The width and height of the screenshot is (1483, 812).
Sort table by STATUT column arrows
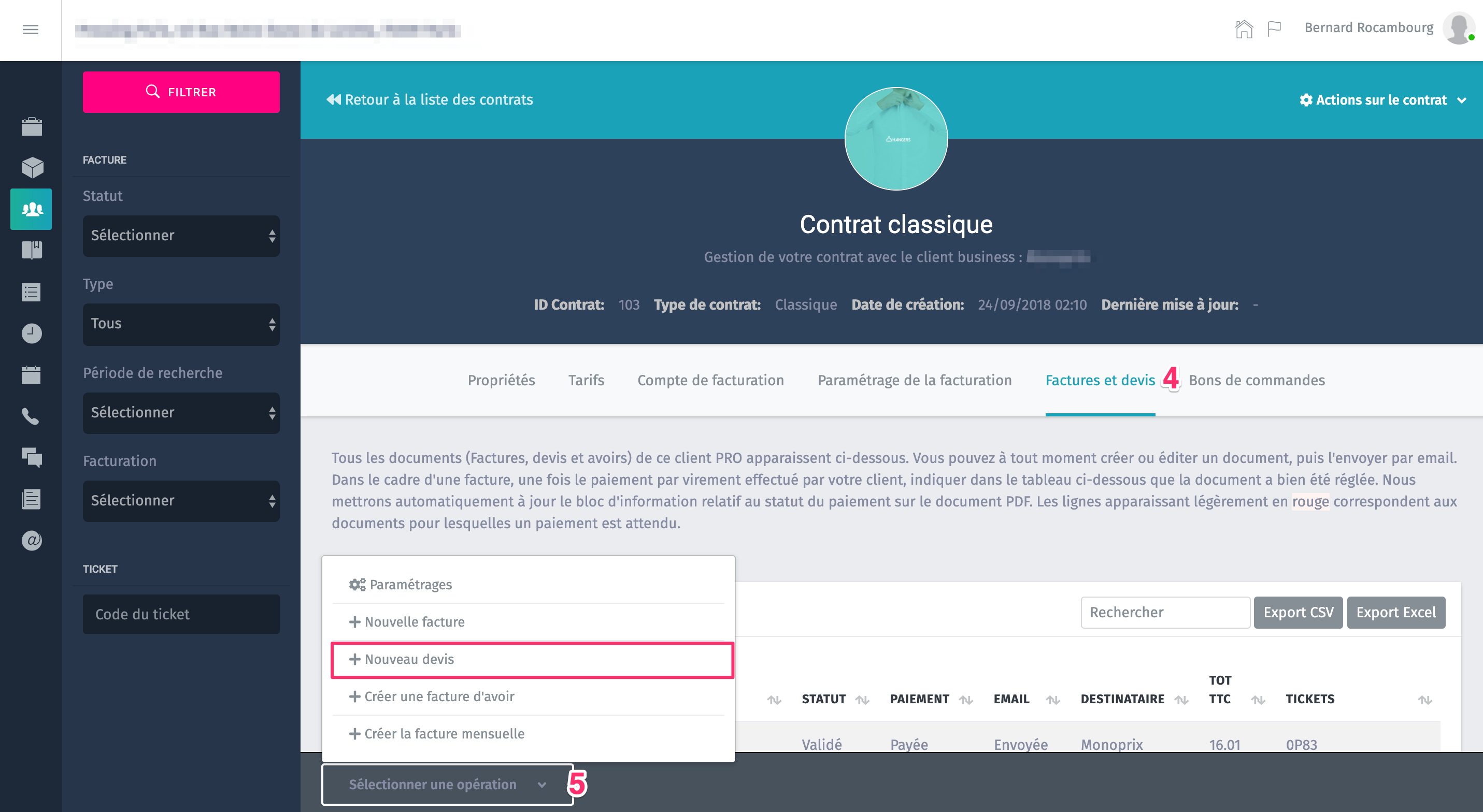[862, 700]
